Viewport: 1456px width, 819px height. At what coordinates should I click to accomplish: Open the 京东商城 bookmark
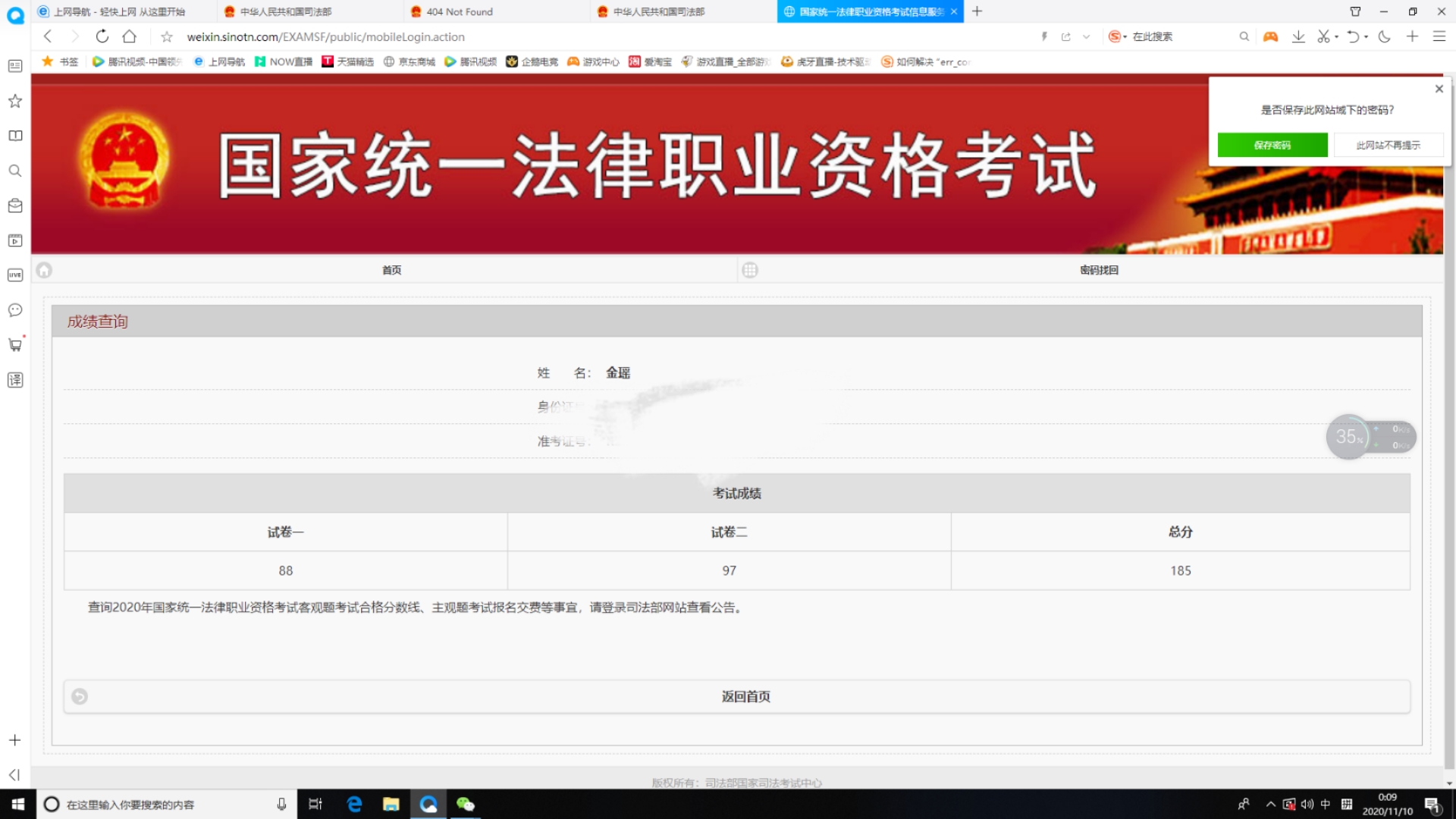(409, 61)
